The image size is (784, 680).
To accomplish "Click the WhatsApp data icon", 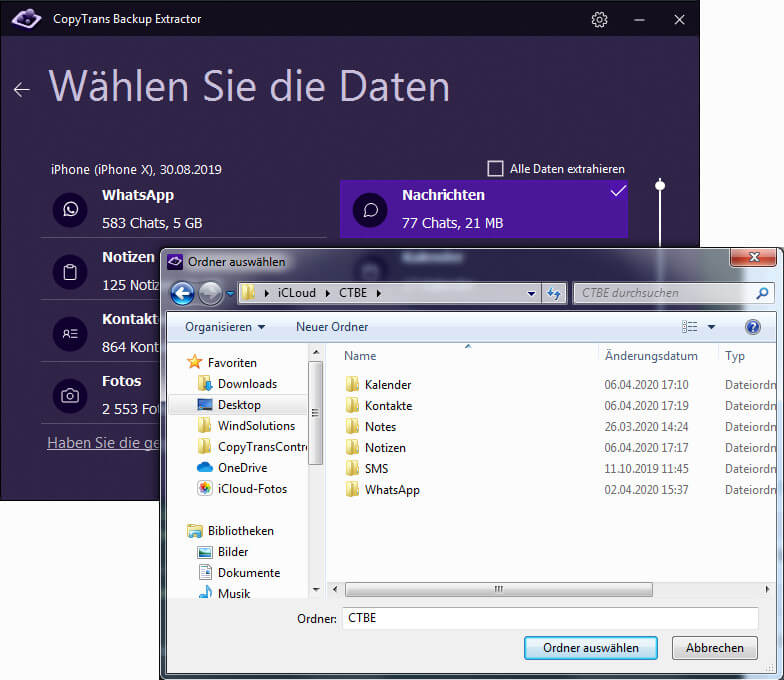I will (70, 210).
